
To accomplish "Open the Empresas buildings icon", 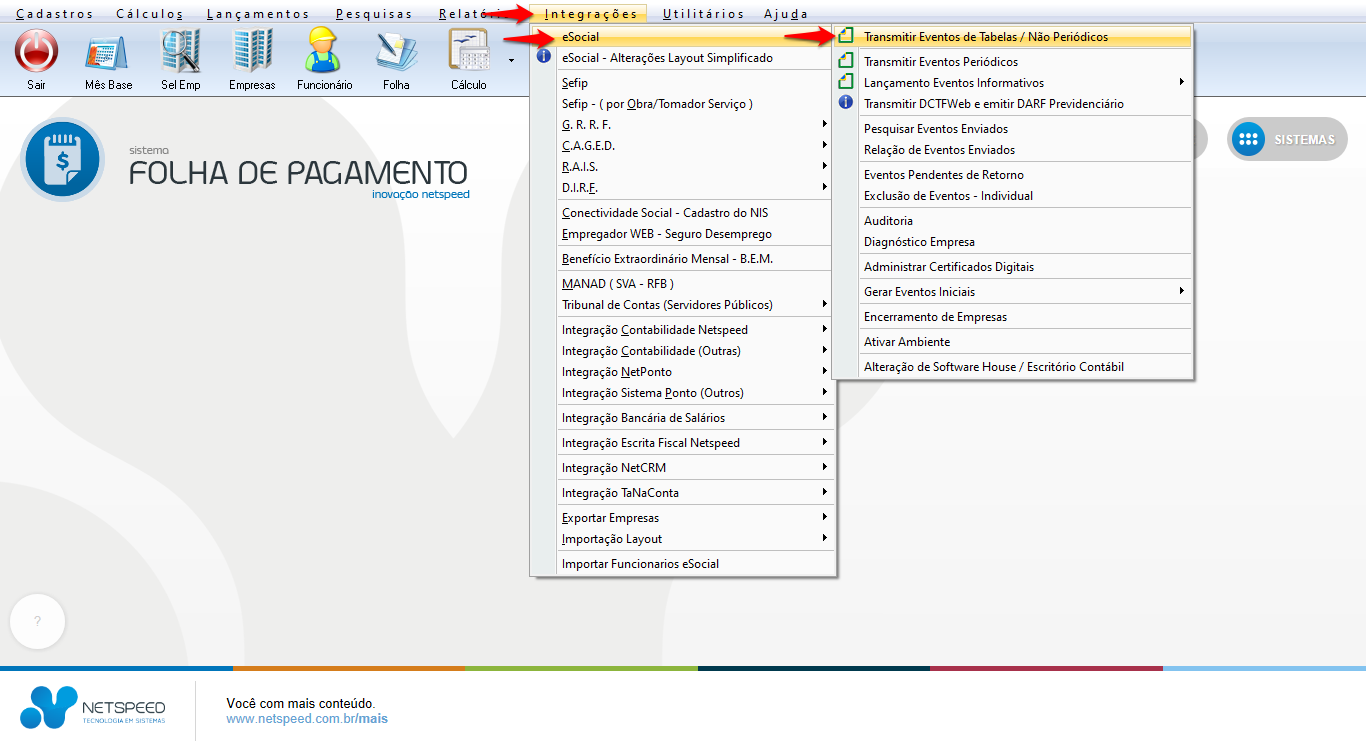I will point(252,51).
